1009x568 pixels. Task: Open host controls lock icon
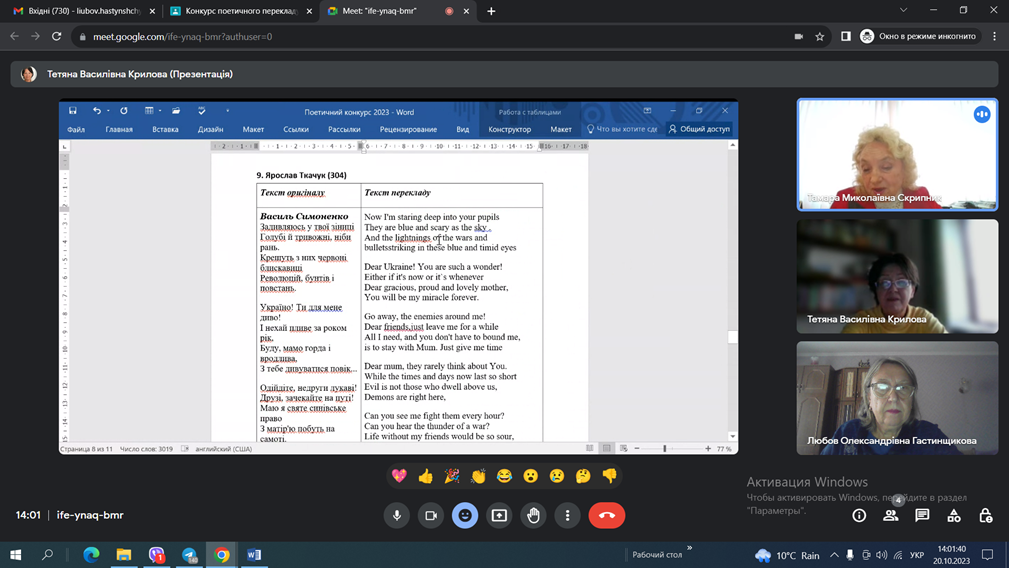coord(986,515)
